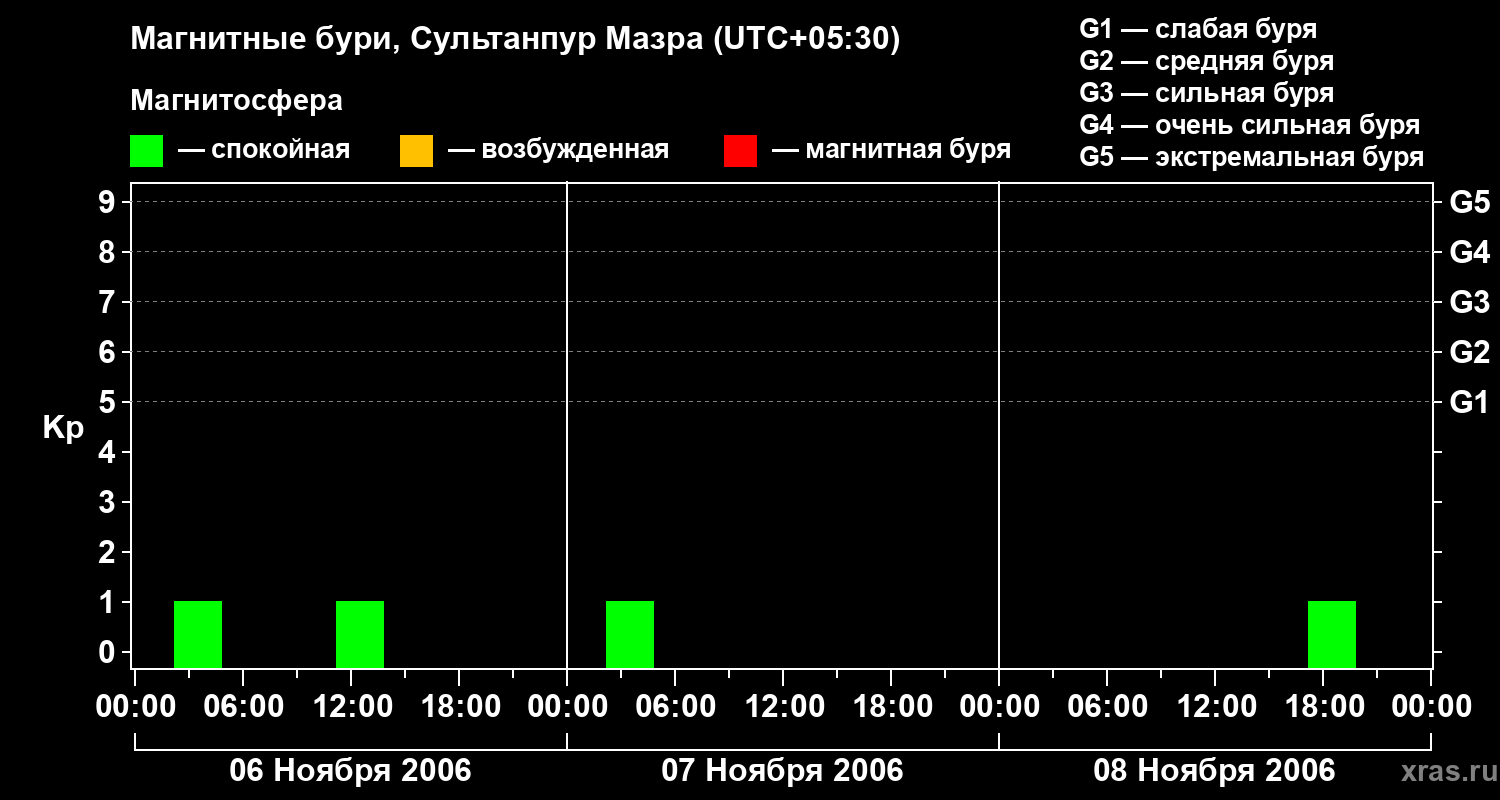Click the 'Магнитосфера' legend heading
This screenshot has width=1500, height=800.
click(x=236, y=101)
